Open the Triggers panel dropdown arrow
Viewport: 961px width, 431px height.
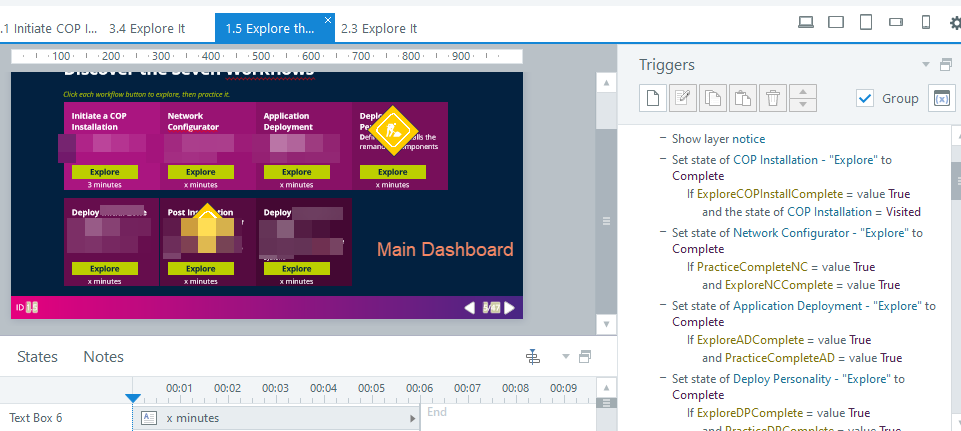pyautogui.click(x=926, y=64)
